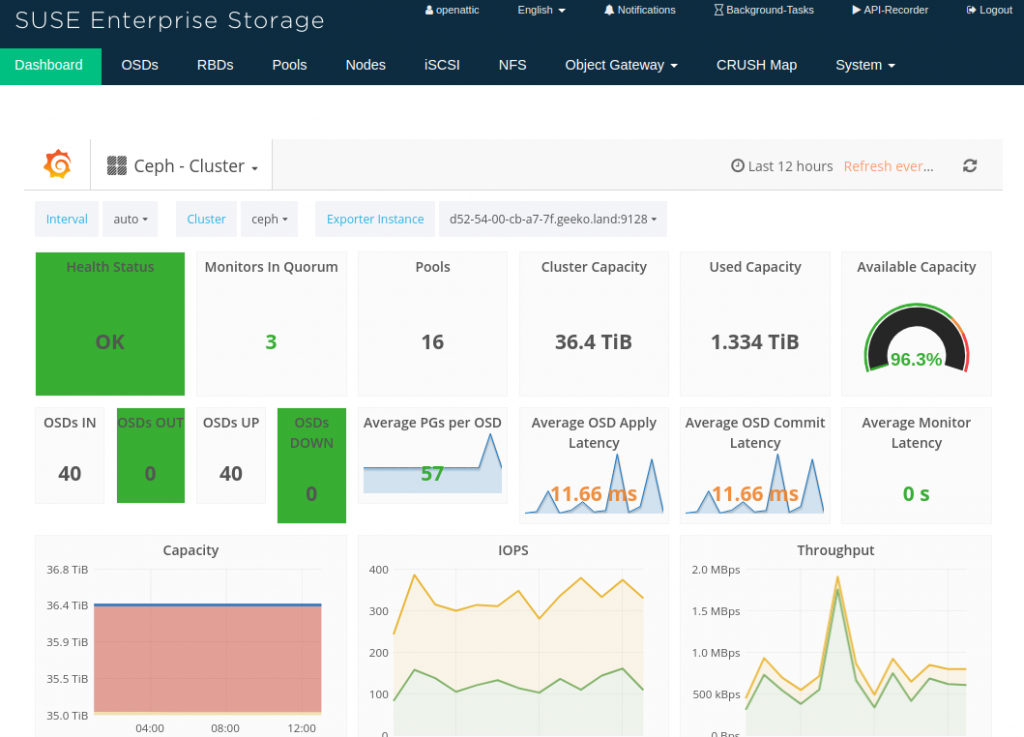1024x737 pixels.
Task: Click the Health Status OK panel
Action: (110, 325)
